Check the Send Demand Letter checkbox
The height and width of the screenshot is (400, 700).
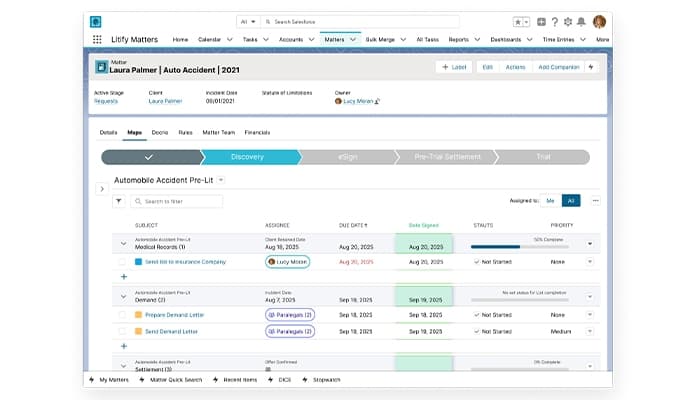tap(122, 331)
